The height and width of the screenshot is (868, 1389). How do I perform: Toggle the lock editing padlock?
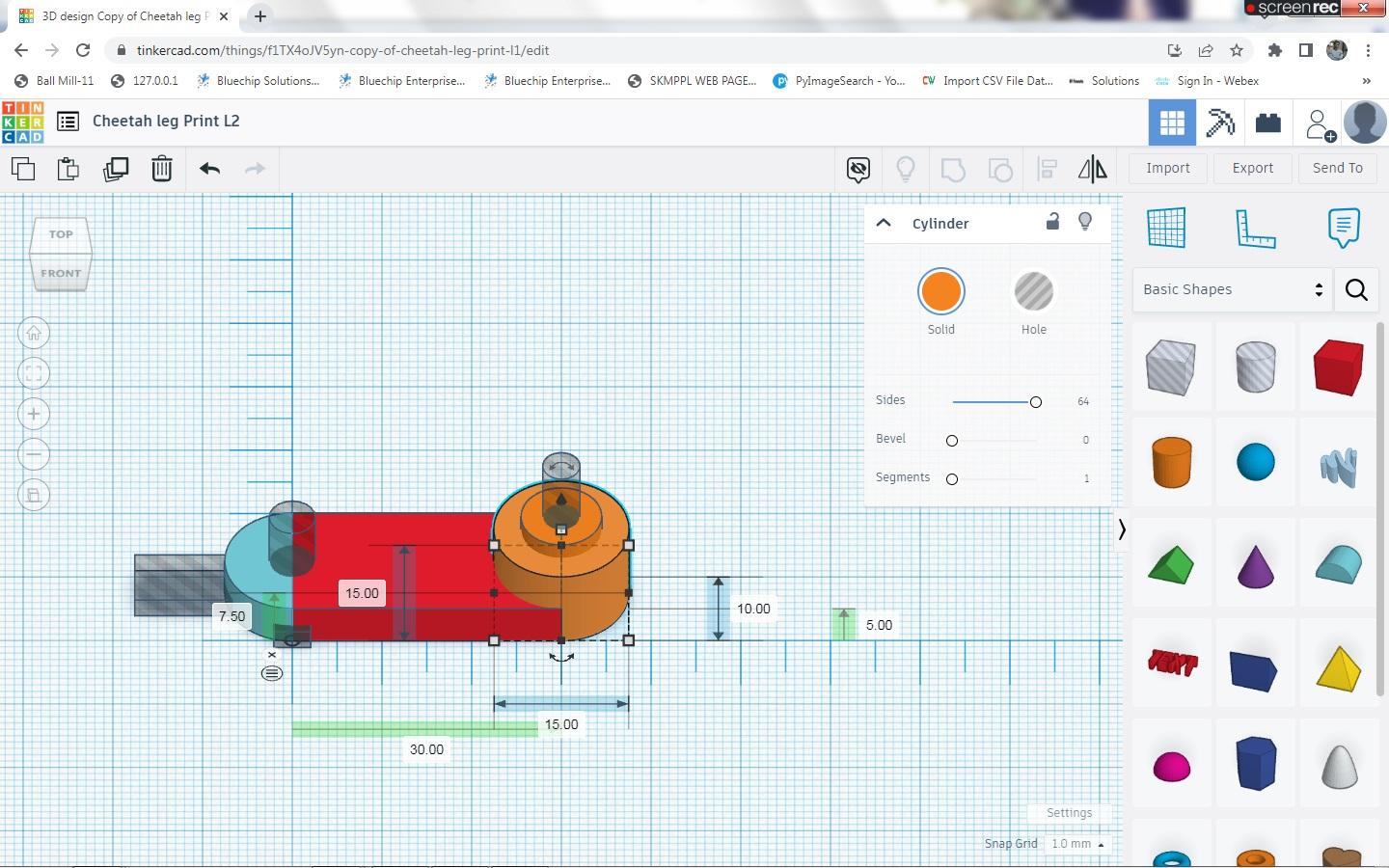pos(1052,222)
